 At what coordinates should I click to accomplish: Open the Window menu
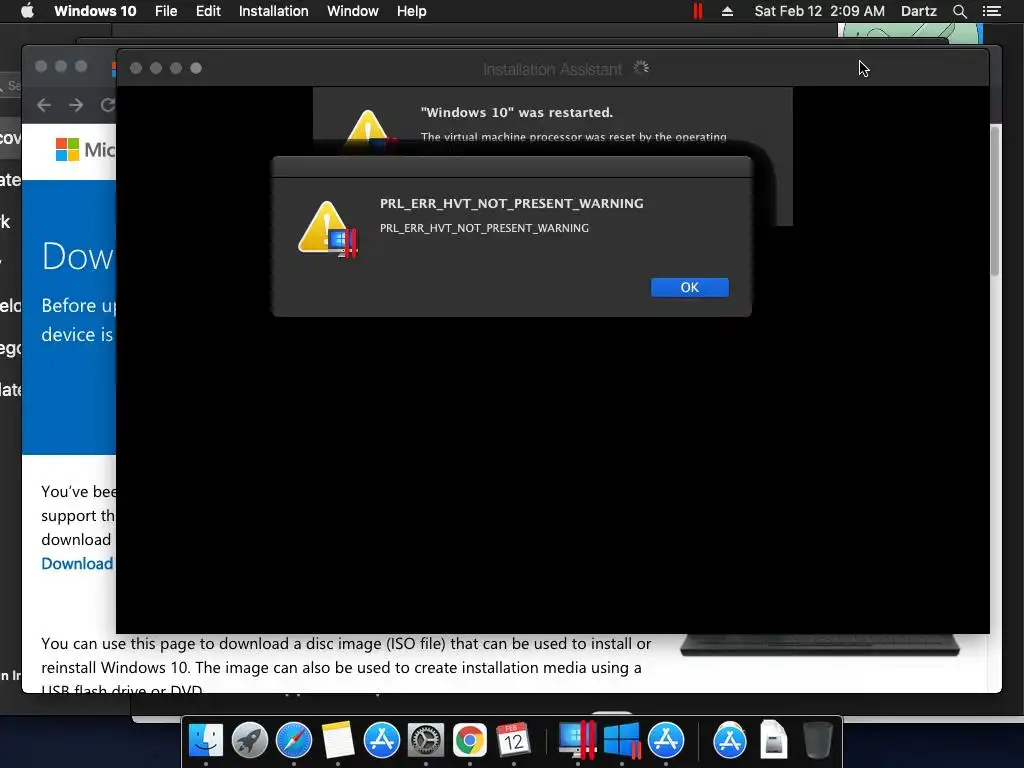click(353, 11)
